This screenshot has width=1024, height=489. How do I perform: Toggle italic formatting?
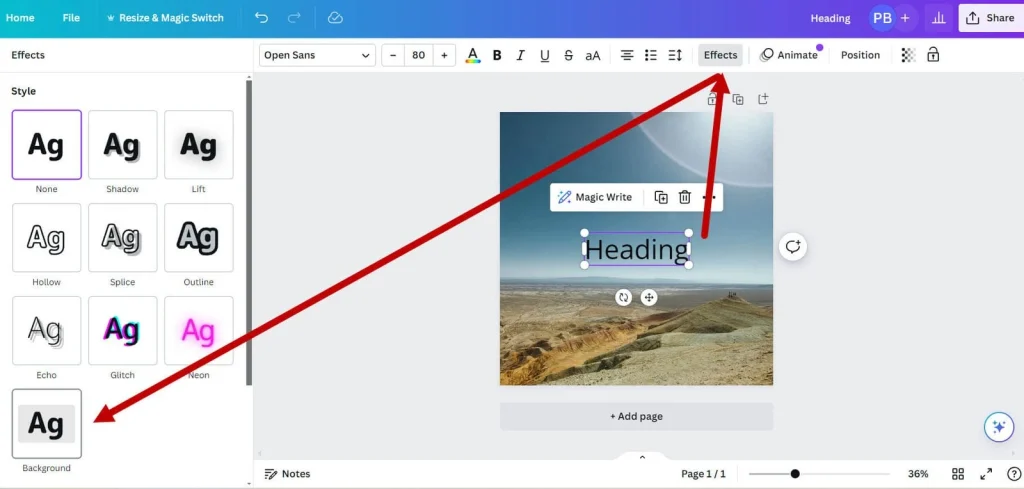pos(520,55)
